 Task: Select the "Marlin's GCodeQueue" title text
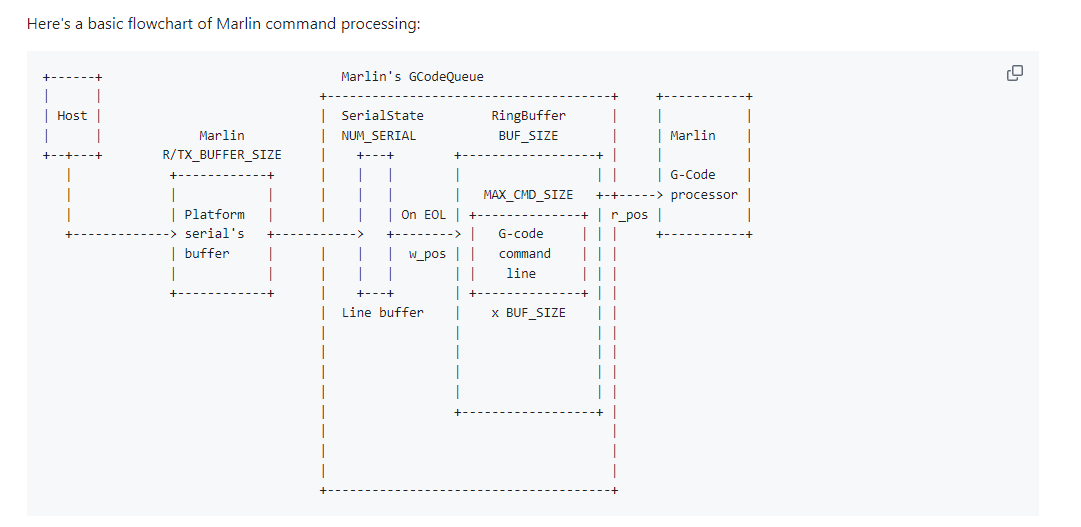click(x=412, y=76)
